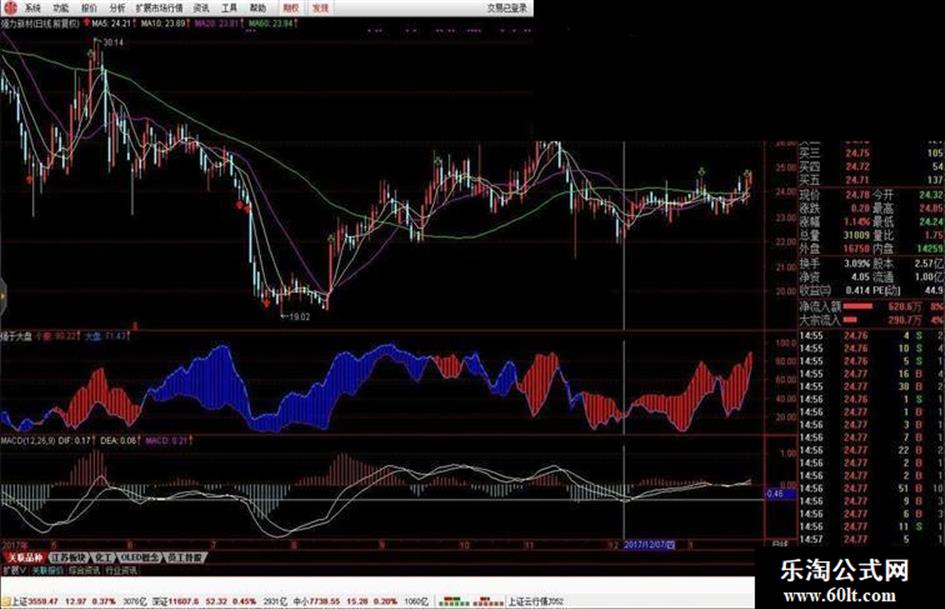The image size is (945, 609).
Task: Click the DEA: 0.06 value label
Action: [x=119, y=441]
